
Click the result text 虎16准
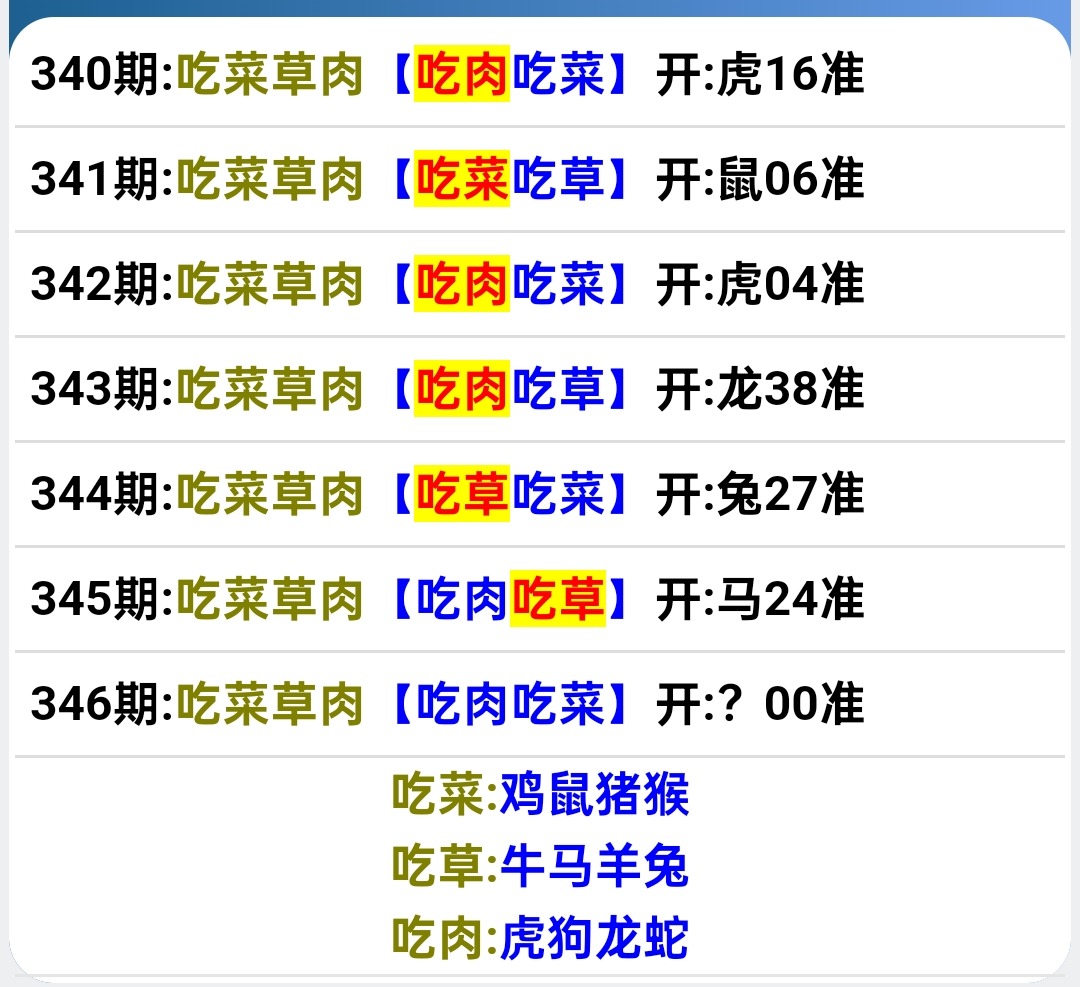(x=790, y=75)
